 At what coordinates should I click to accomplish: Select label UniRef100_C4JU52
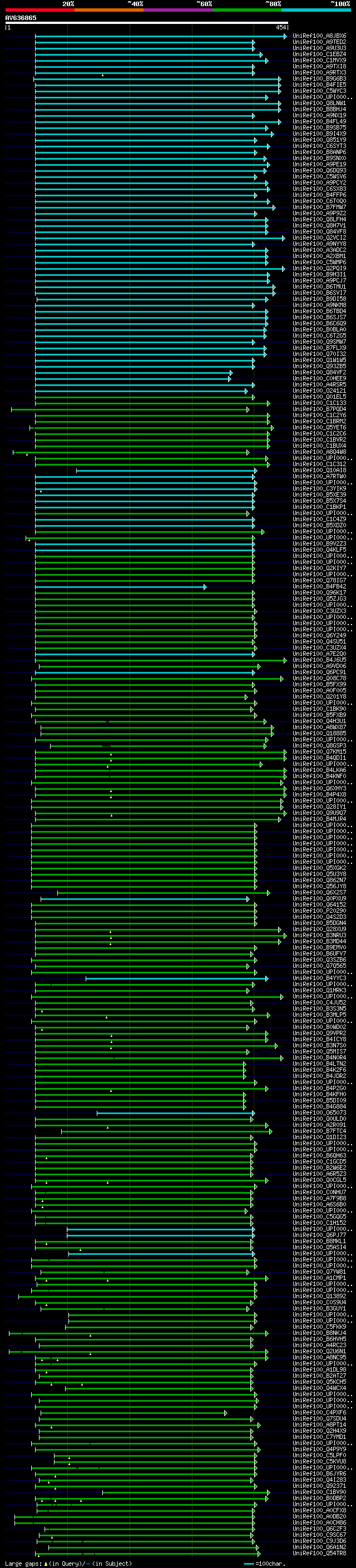[x=319, y=1003]
